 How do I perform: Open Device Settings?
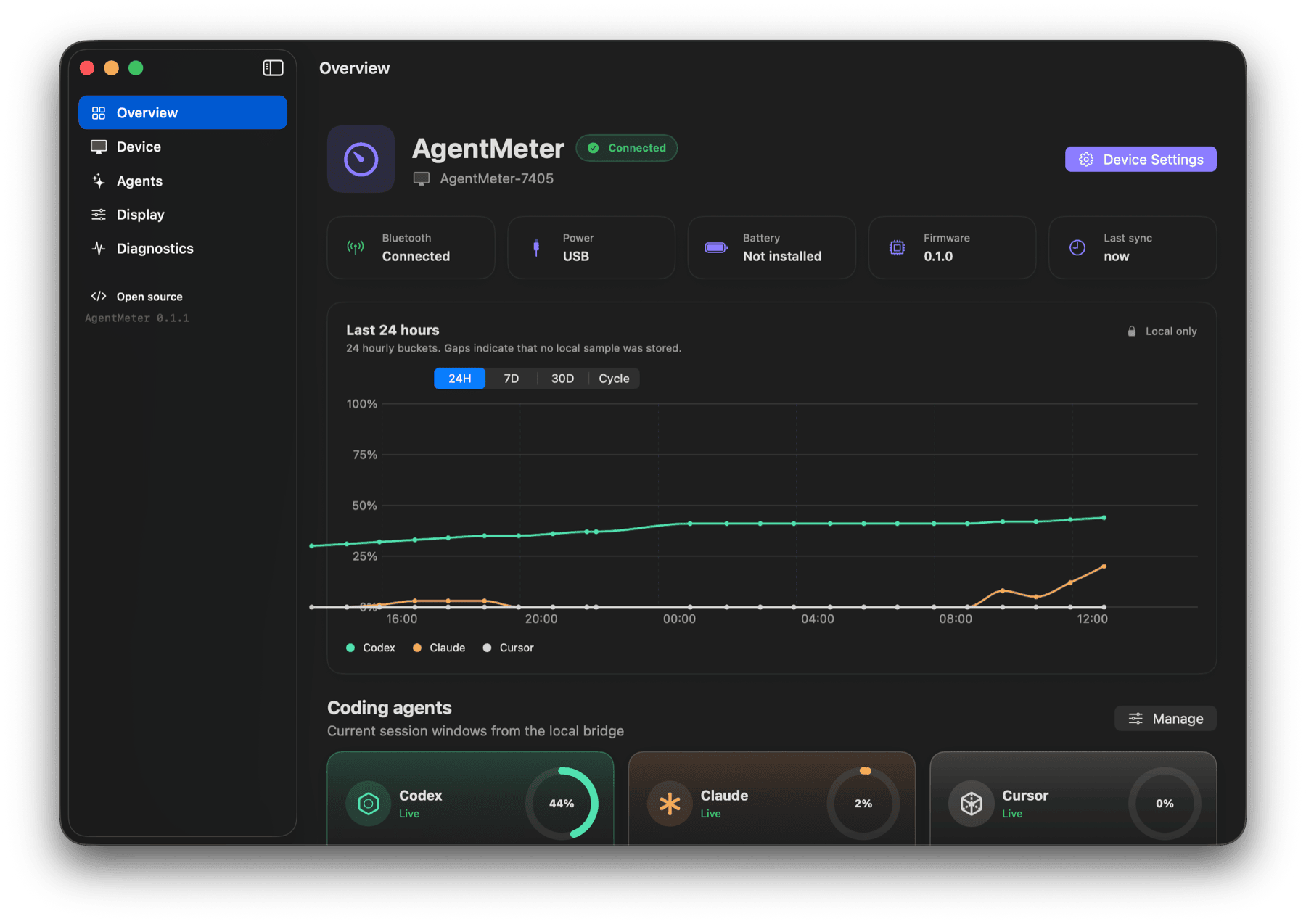[1141, 160]
